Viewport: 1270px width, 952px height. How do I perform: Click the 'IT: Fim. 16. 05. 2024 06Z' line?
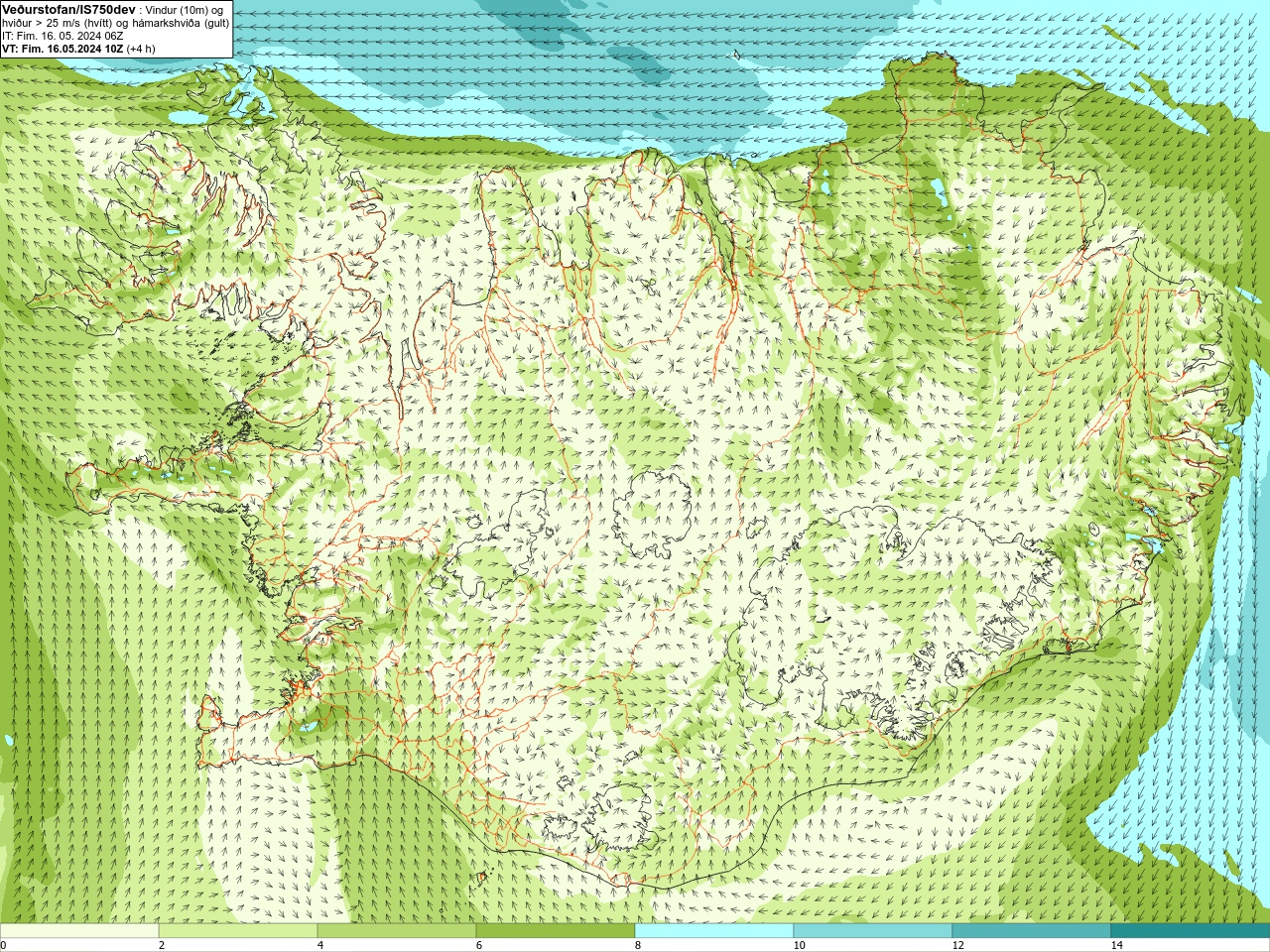pos(63,36)
